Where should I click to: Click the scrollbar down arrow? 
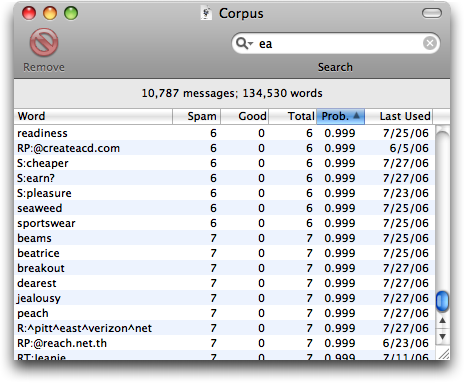[x=442, y=337]
